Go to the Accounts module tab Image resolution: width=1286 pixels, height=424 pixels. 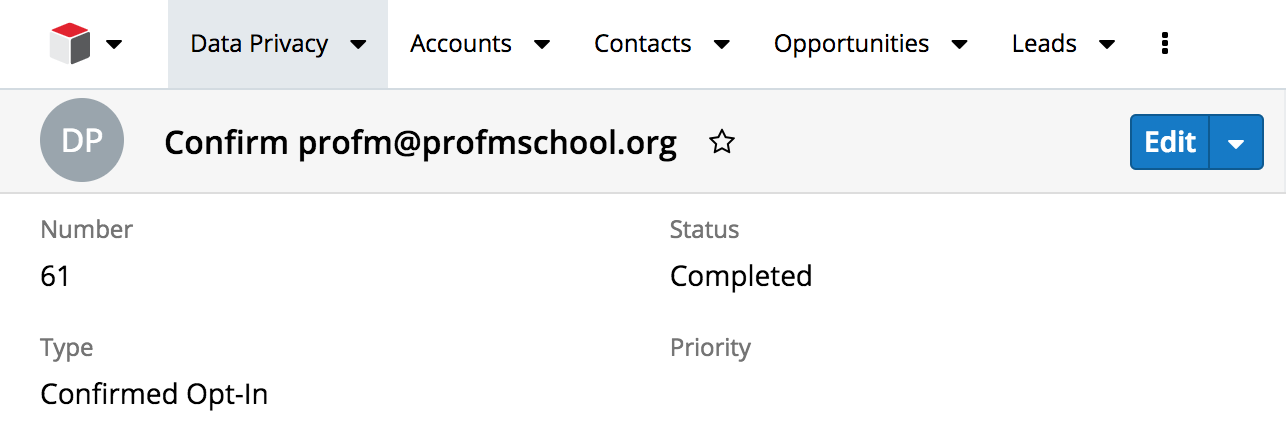click(x=461, y=44)
